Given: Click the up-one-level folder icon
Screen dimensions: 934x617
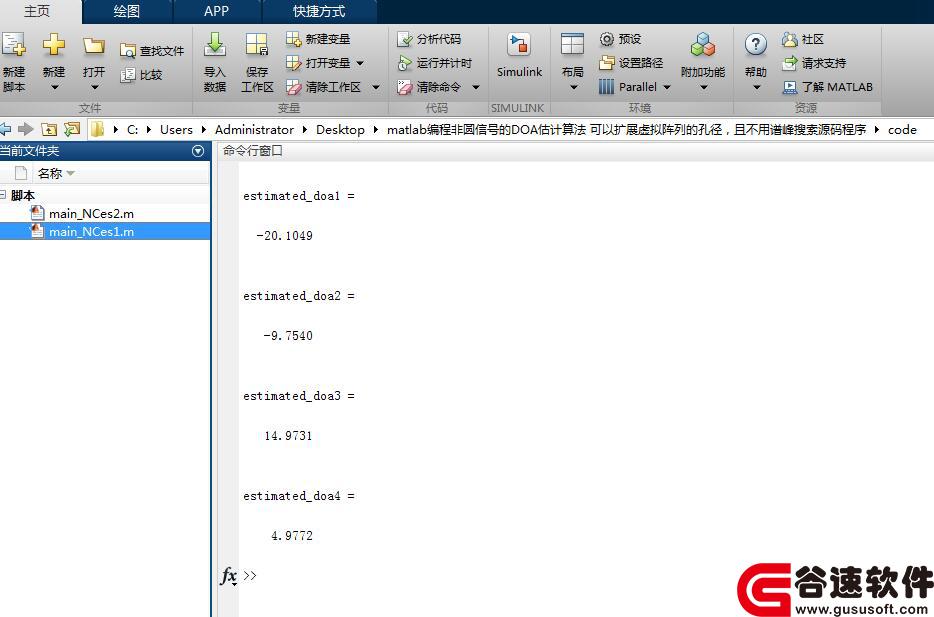Looking at the screenshot, I should pyautogui.click(x=49, y=129).
